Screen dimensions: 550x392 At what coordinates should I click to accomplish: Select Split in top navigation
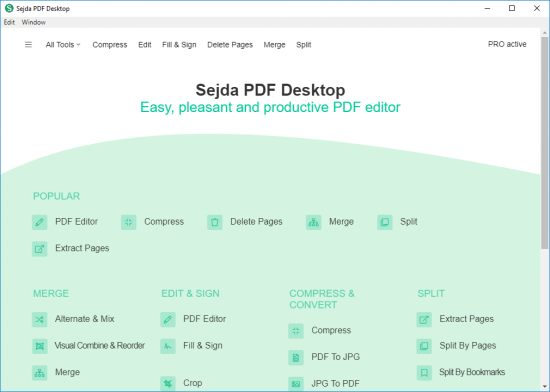pyautogui.click(x=303, y=45)
